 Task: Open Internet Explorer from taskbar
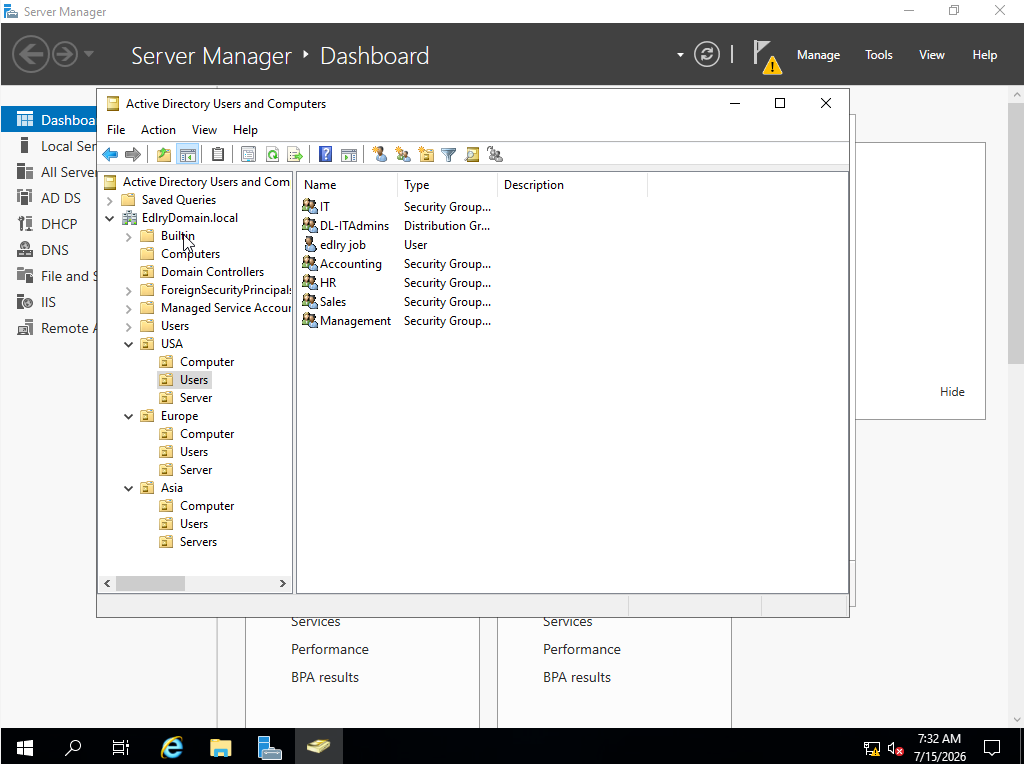click(172, 747)
